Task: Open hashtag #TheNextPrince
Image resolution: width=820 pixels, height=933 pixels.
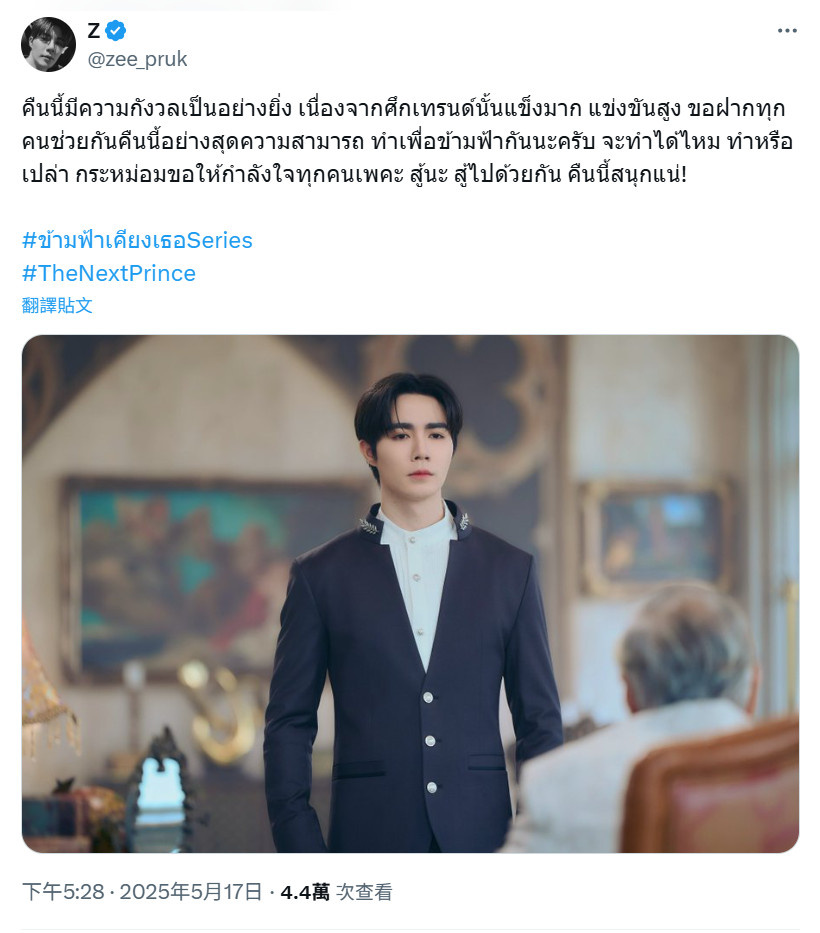Action: click(109, 273)
